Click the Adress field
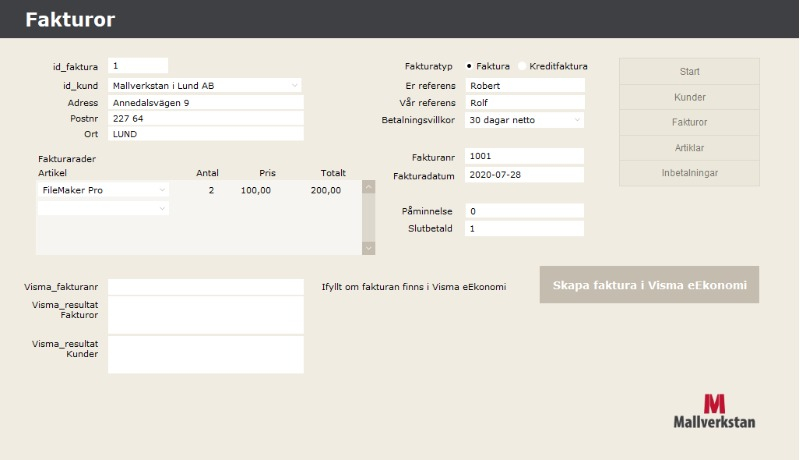Viewport: 800px width, 460px height. [206, 103]
